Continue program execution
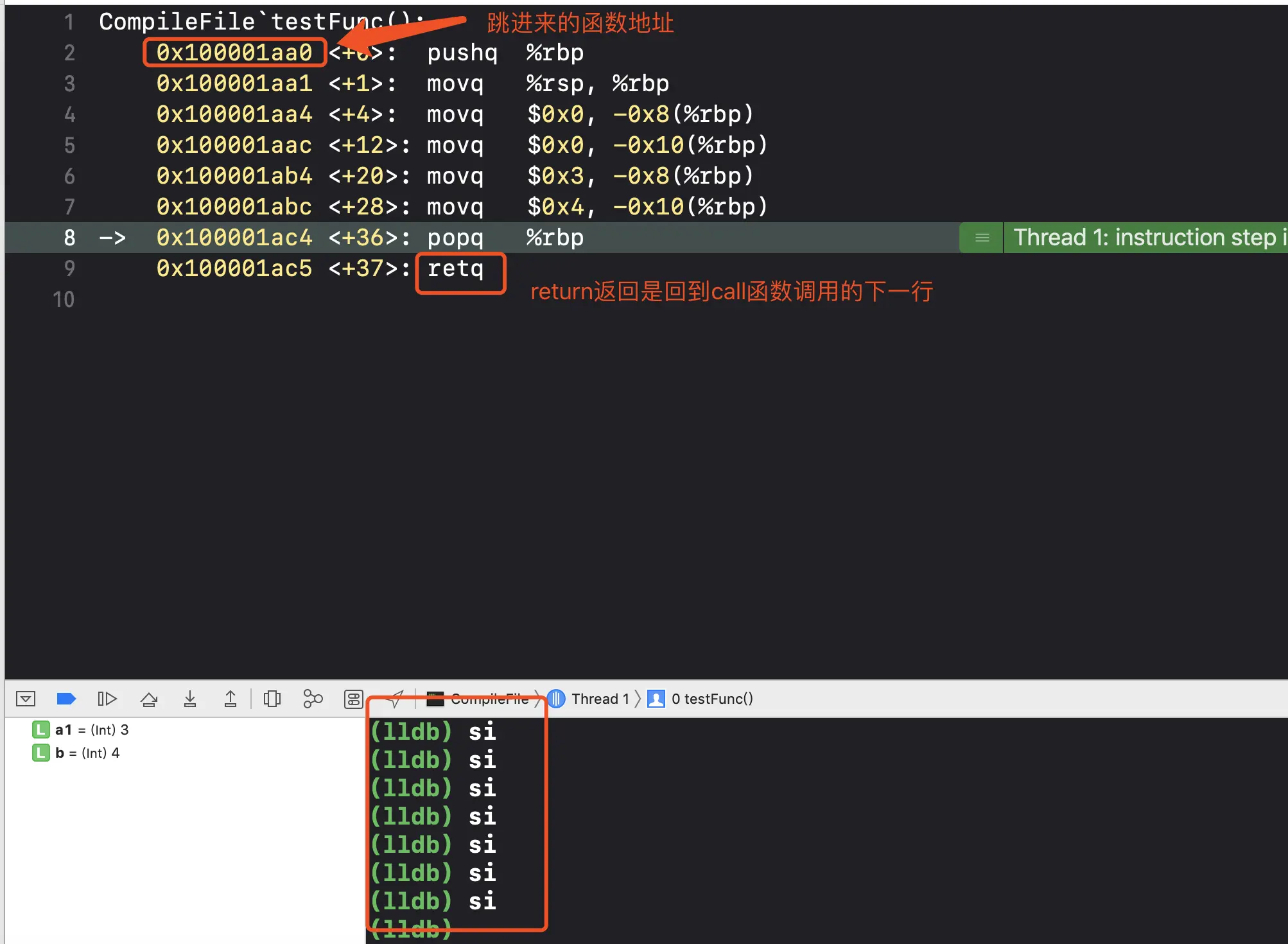 pos(107,699)
